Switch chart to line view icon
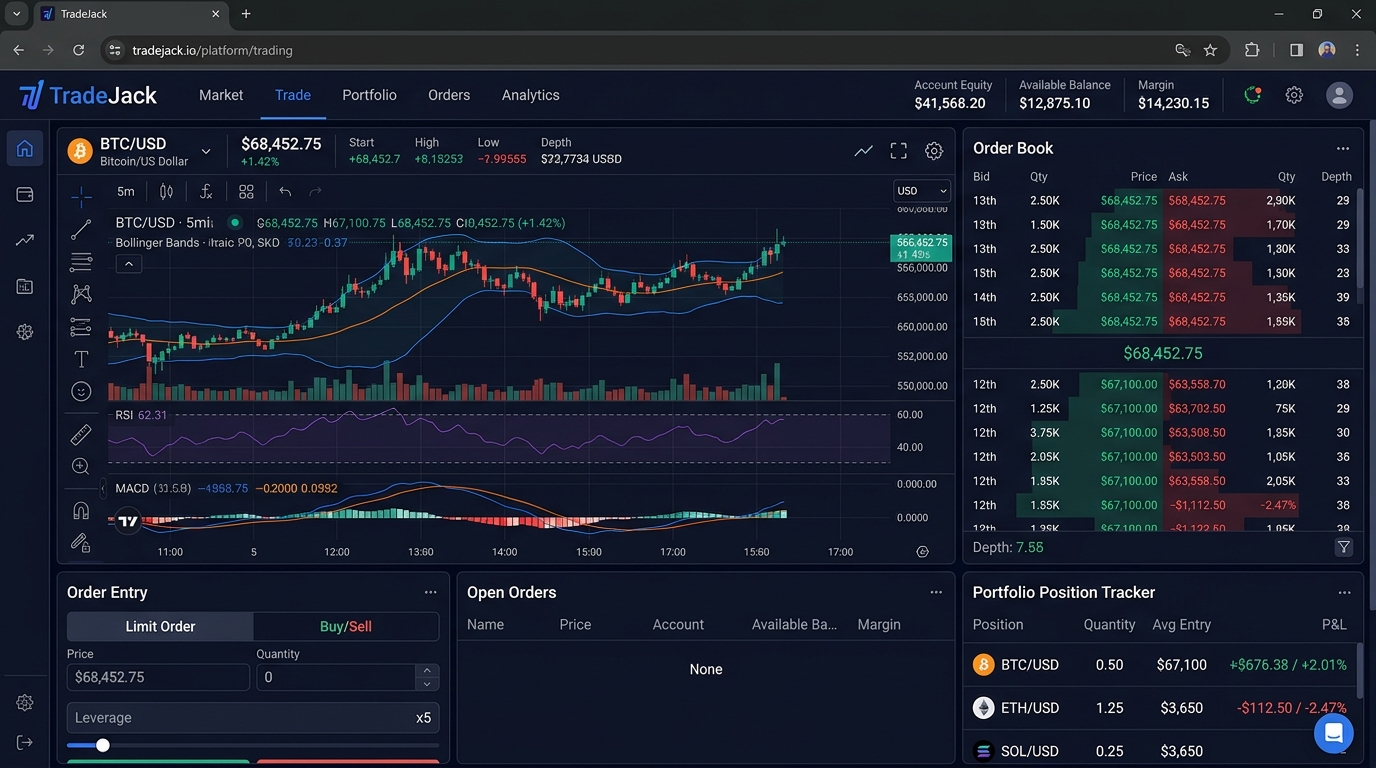This screenshot has height=768, width=1376. coord(864,151)
